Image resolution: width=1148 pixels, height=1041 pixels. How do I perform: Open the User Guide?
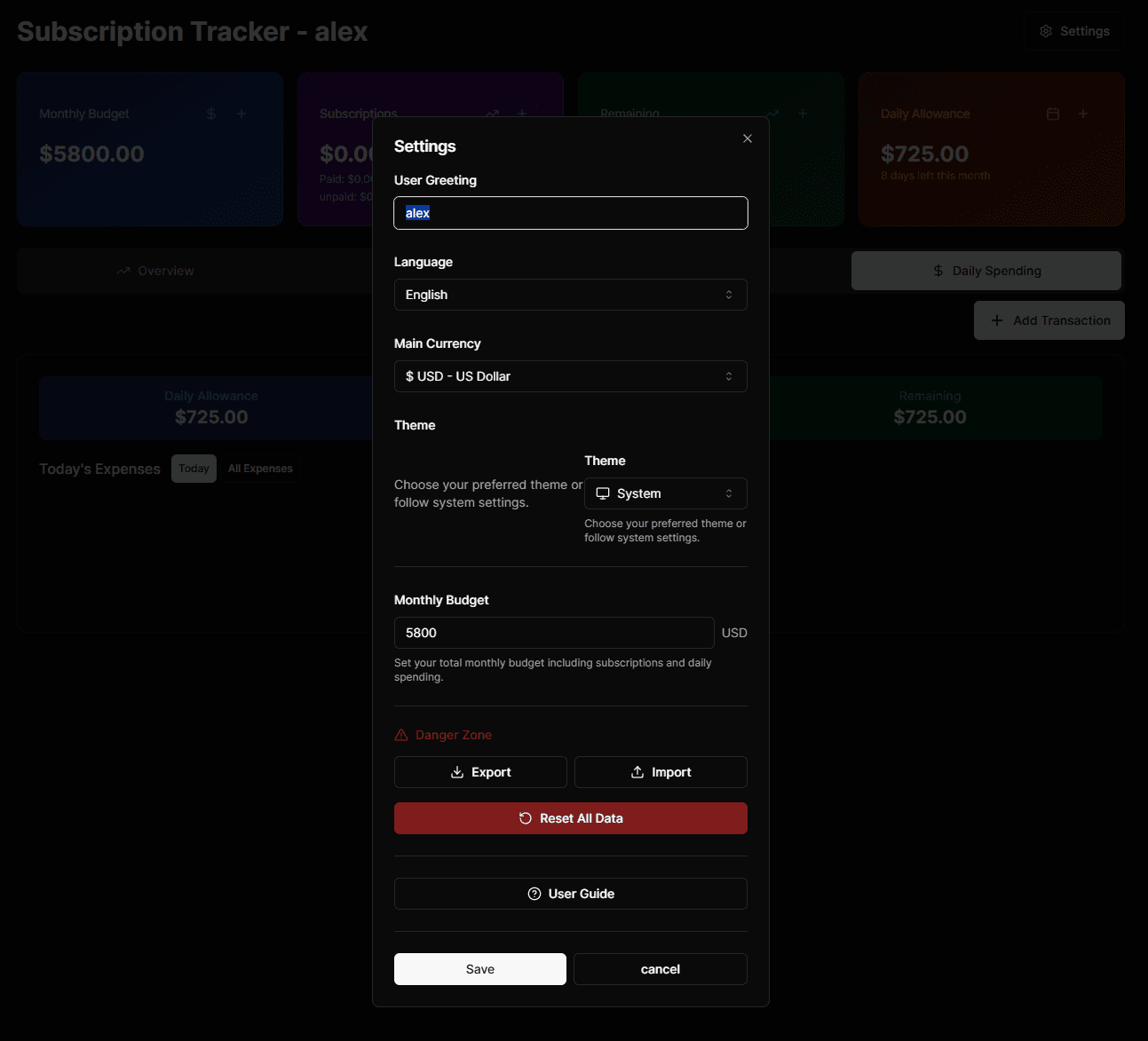[570, 893]
